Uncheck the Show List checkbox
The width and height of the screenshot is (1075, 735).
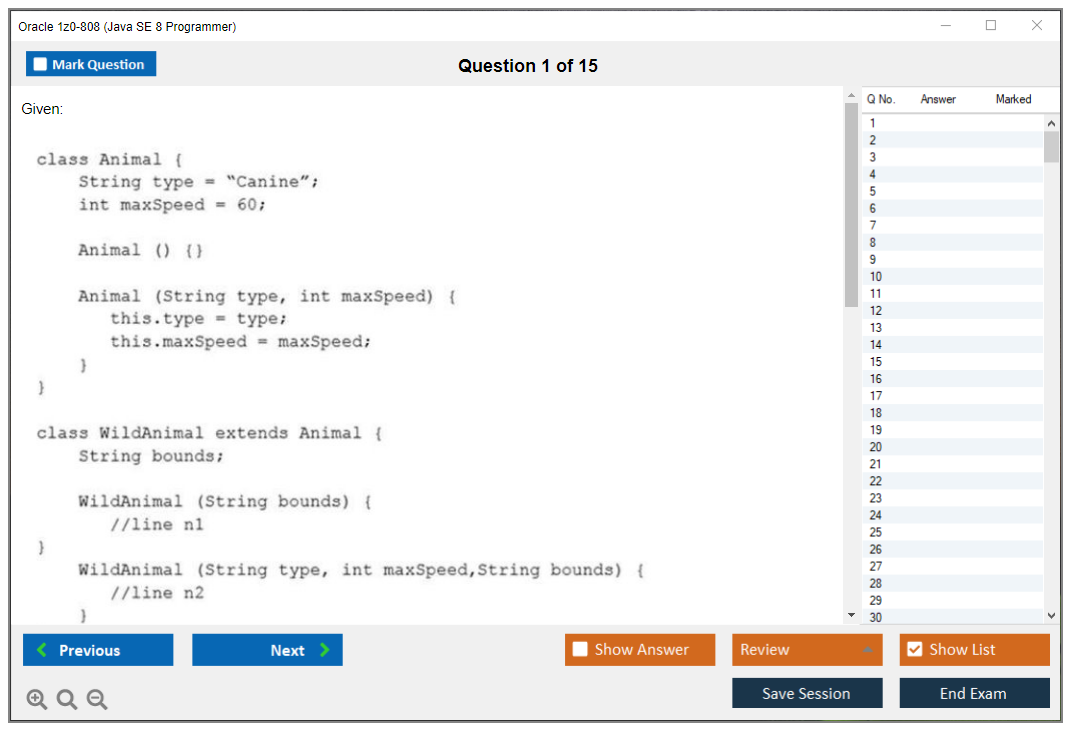[x=914, y=650]
